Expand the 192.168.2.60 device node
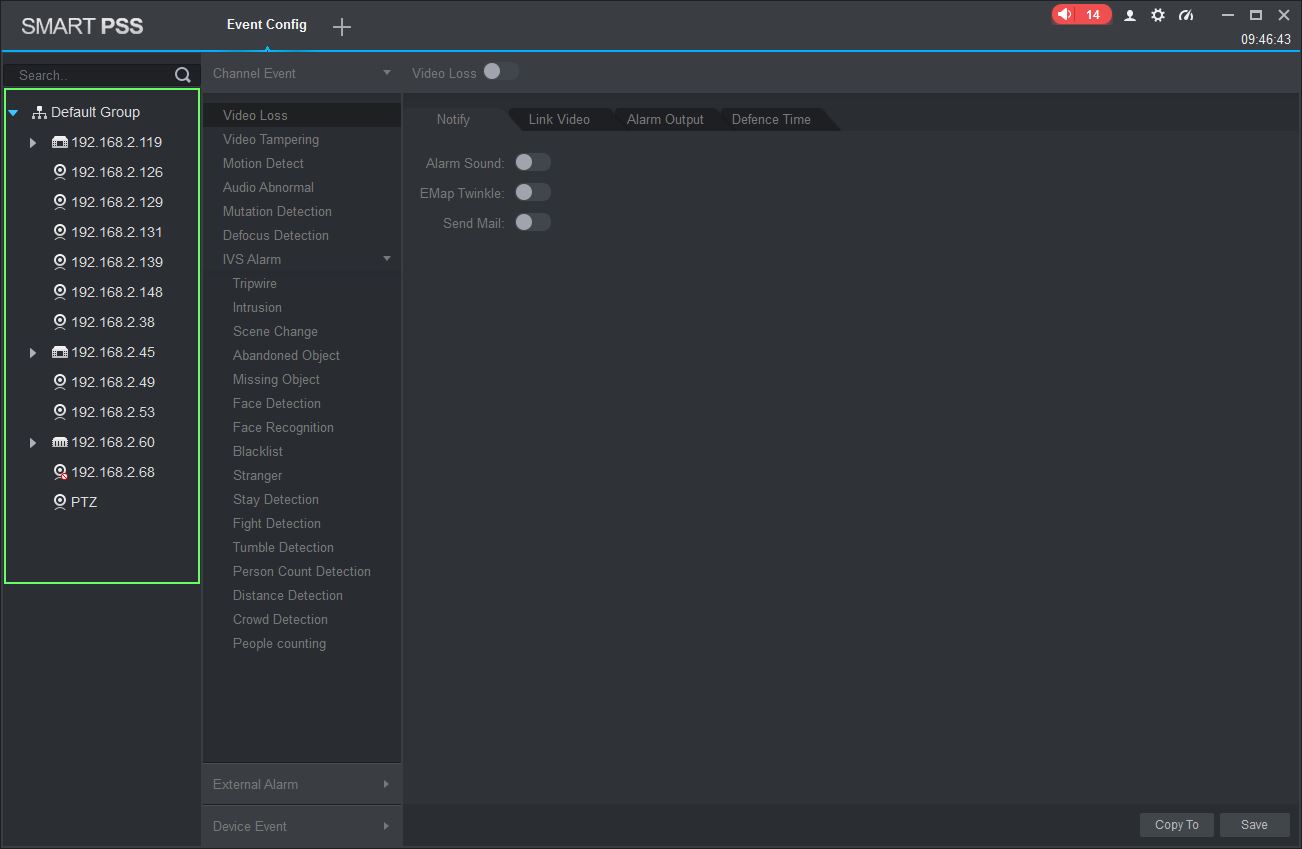This screenshot has height=849, width=1302. point(33,443)
